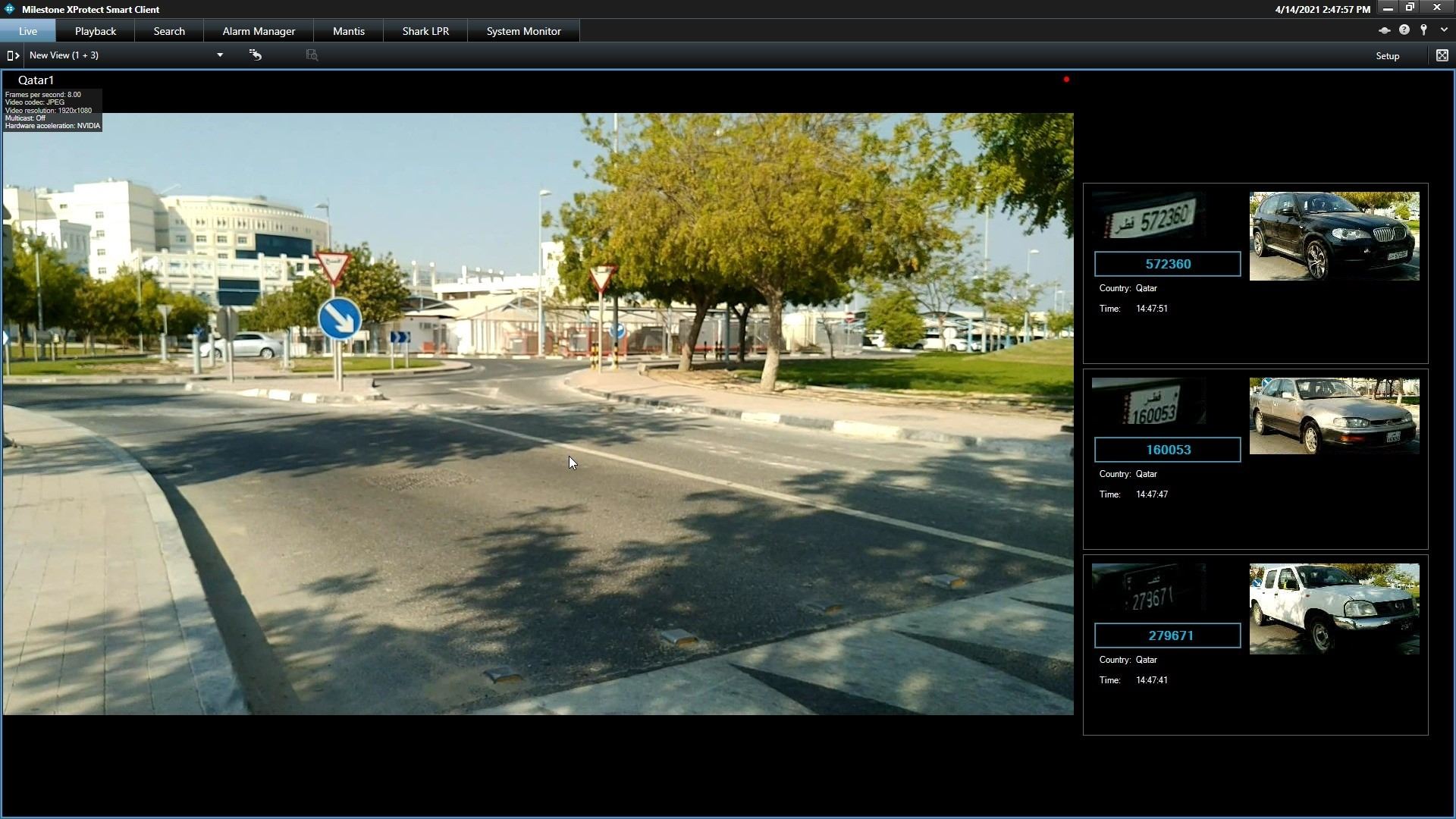
Task: Minimize the Smart Client window
Action: 1388,8
